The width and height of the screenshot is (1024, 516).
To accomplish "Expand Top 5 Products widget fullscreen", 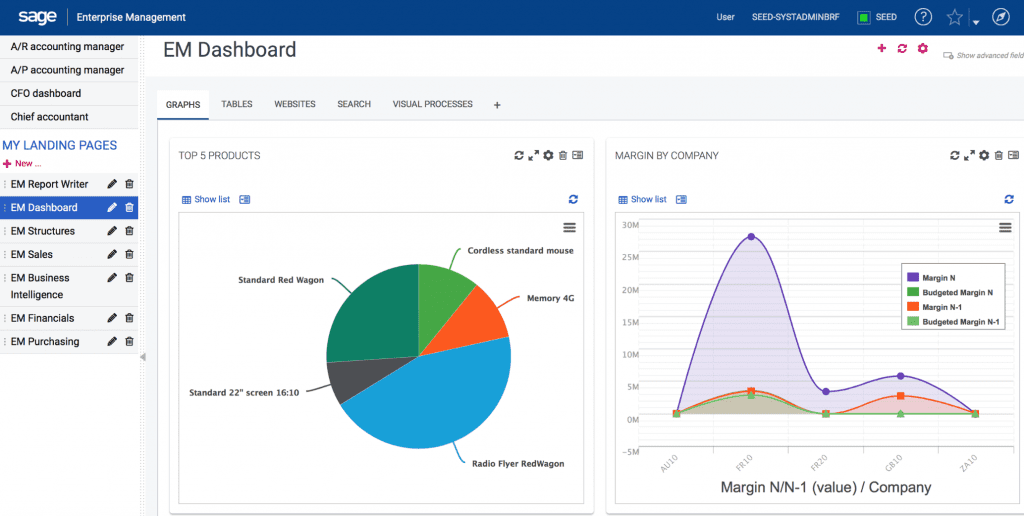I will pos(534,155).
